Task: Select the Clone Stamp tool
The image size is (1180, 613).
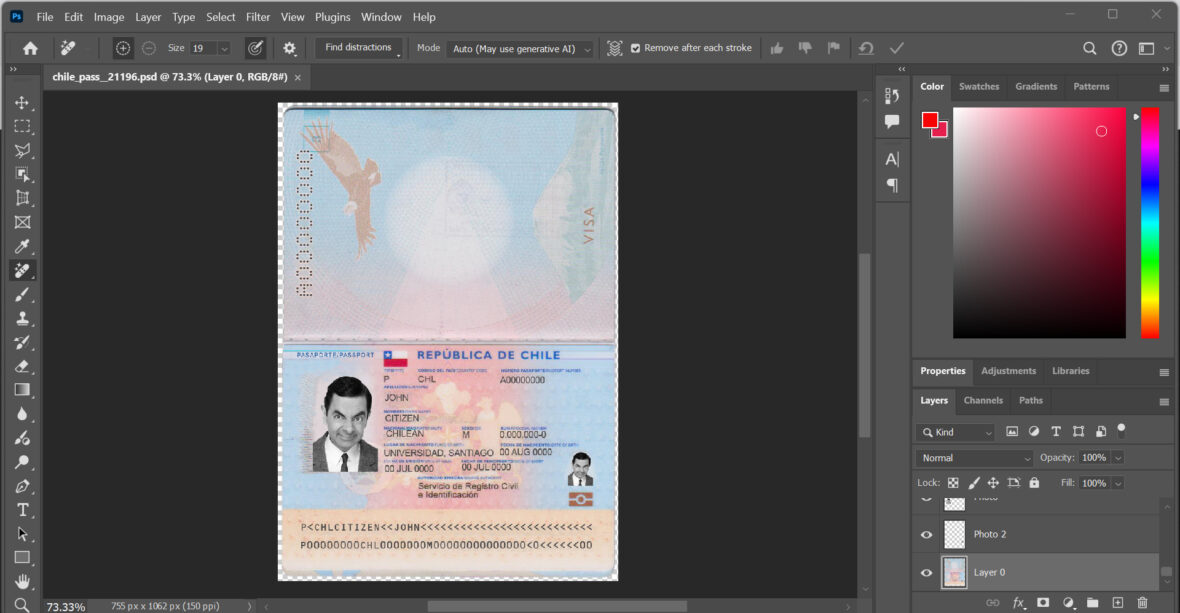Action: [22, 318]
